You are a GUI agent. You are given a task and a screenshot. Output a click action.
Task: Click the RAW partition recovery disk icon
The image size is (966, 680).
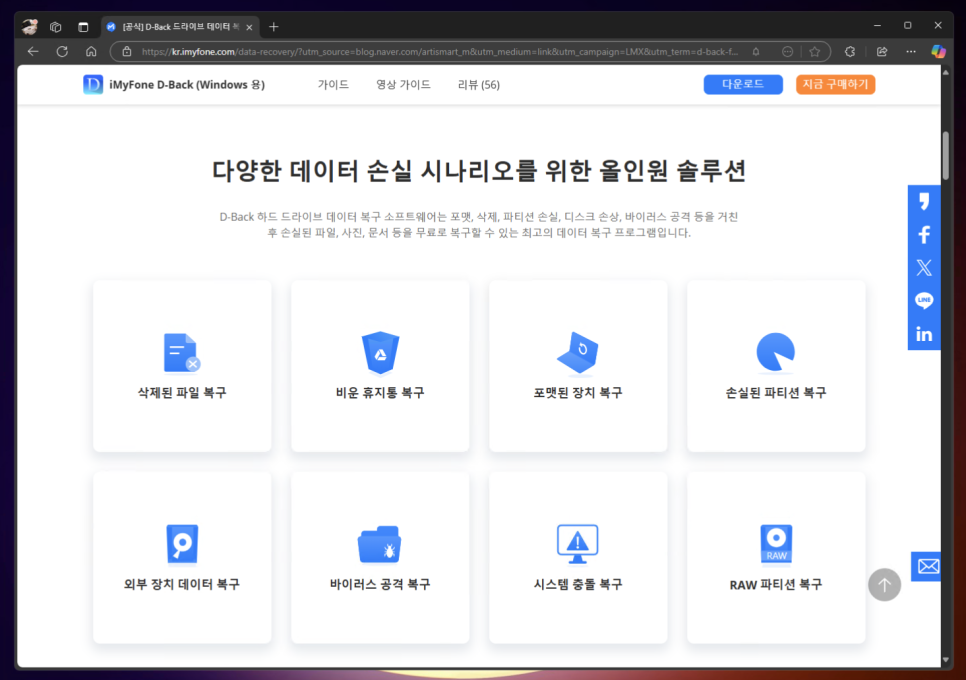(x=776, y=544)
